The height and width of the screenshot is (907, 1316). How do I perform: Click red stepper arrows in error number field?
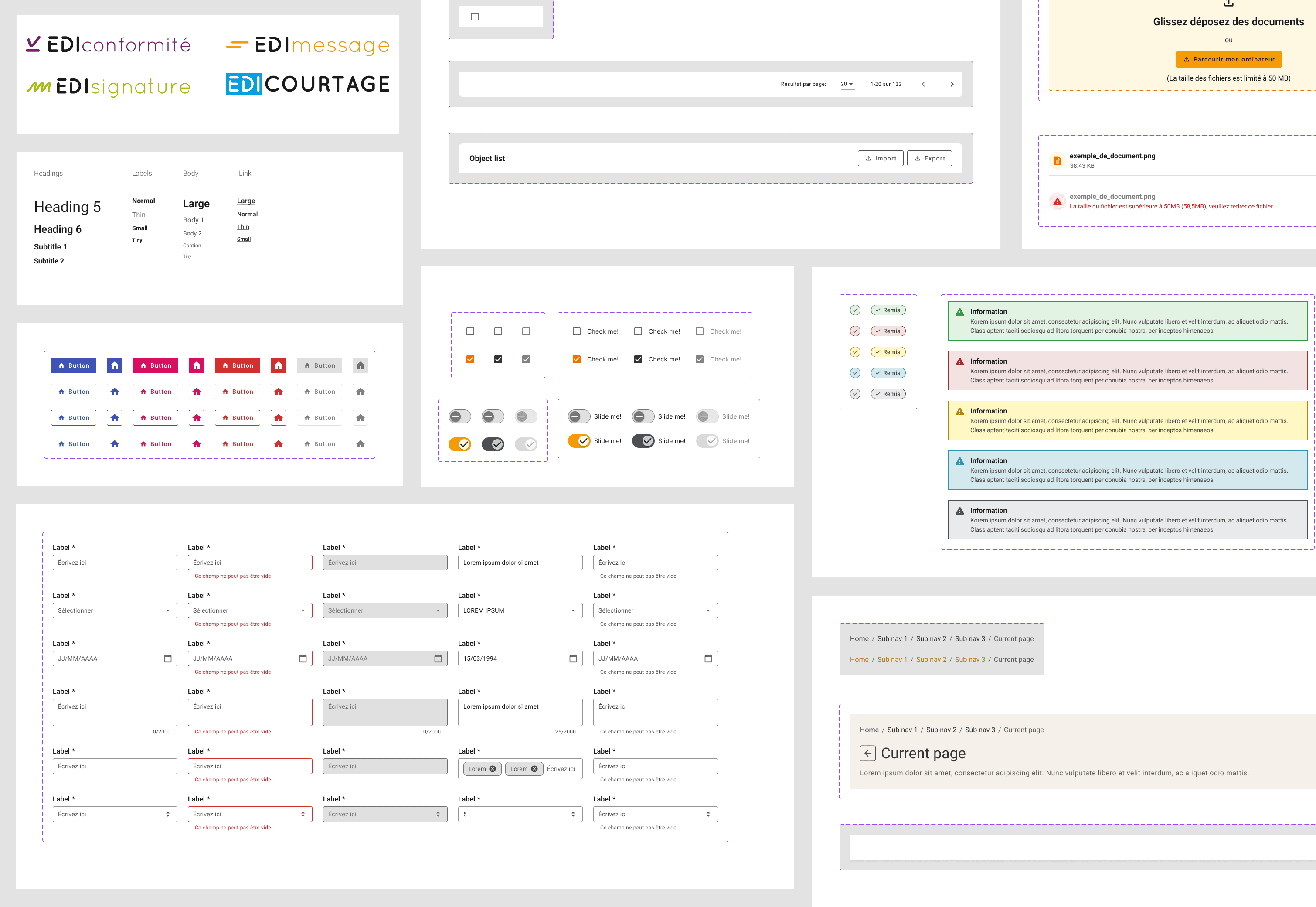(x=303, y=815)
